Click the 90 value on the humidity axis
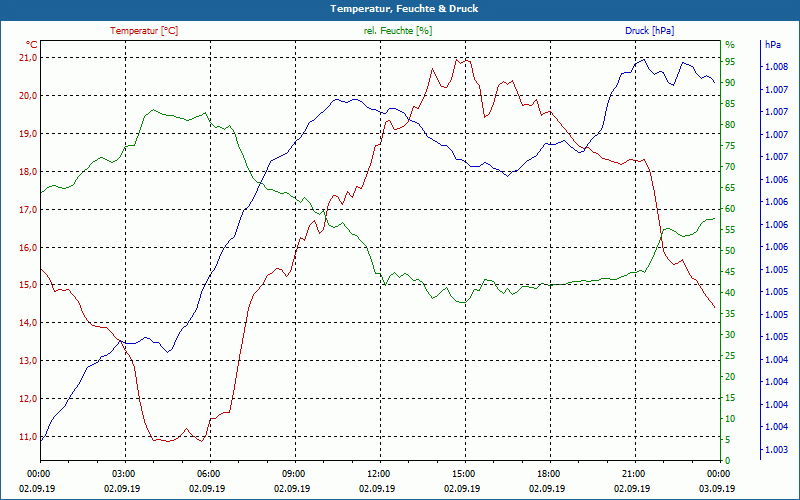The width and height of the screenshot is (800, 500). (x=730, y=83)
